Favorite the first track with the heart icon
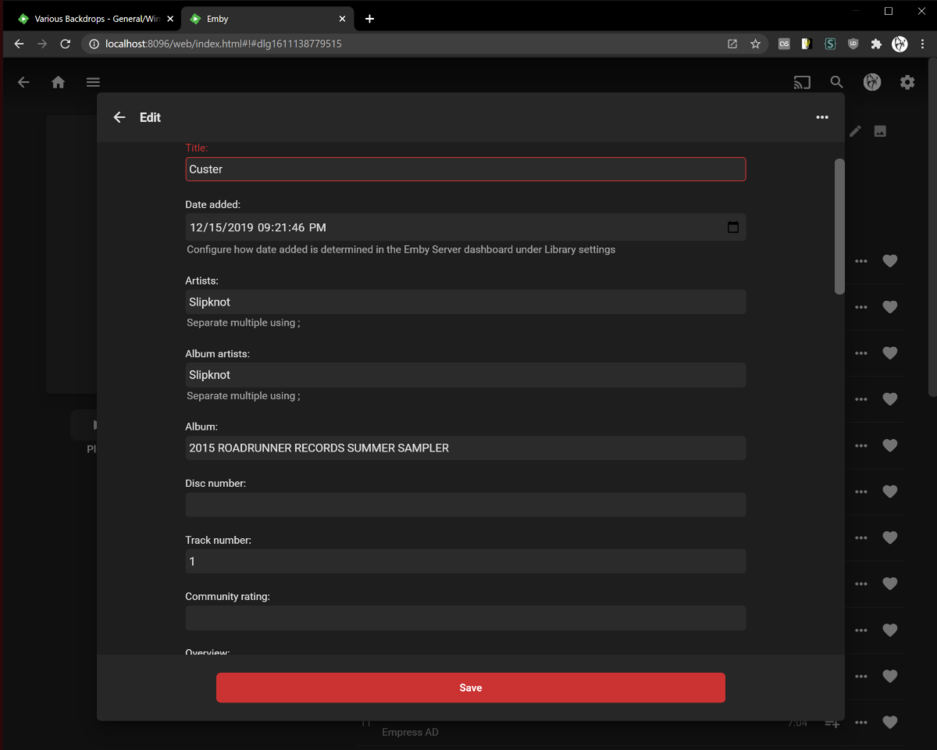This screenshot has width=937, height=750. pos(890,261)
